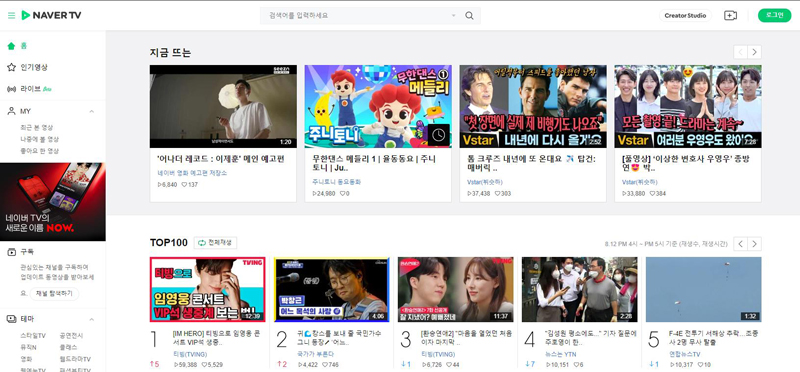
Task: Show next TOP100 videos
Action: 755,244
